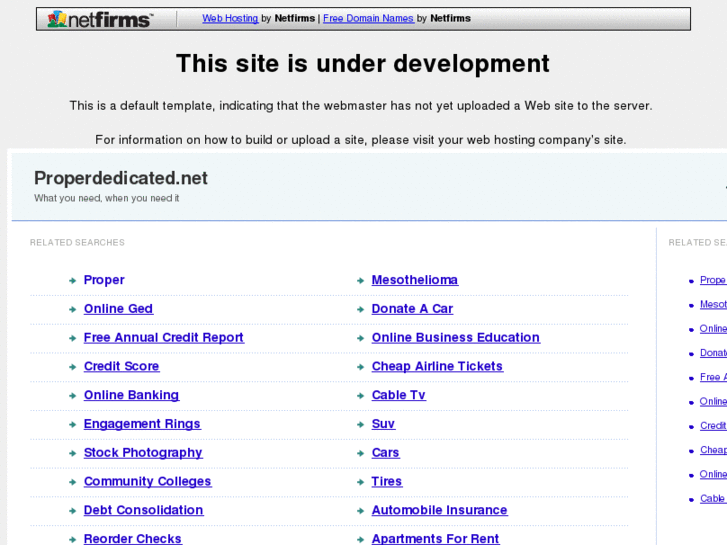Click arrow icon beside Credit Score
This screenshot has height=545, width=727.
[x=72, y=367]
